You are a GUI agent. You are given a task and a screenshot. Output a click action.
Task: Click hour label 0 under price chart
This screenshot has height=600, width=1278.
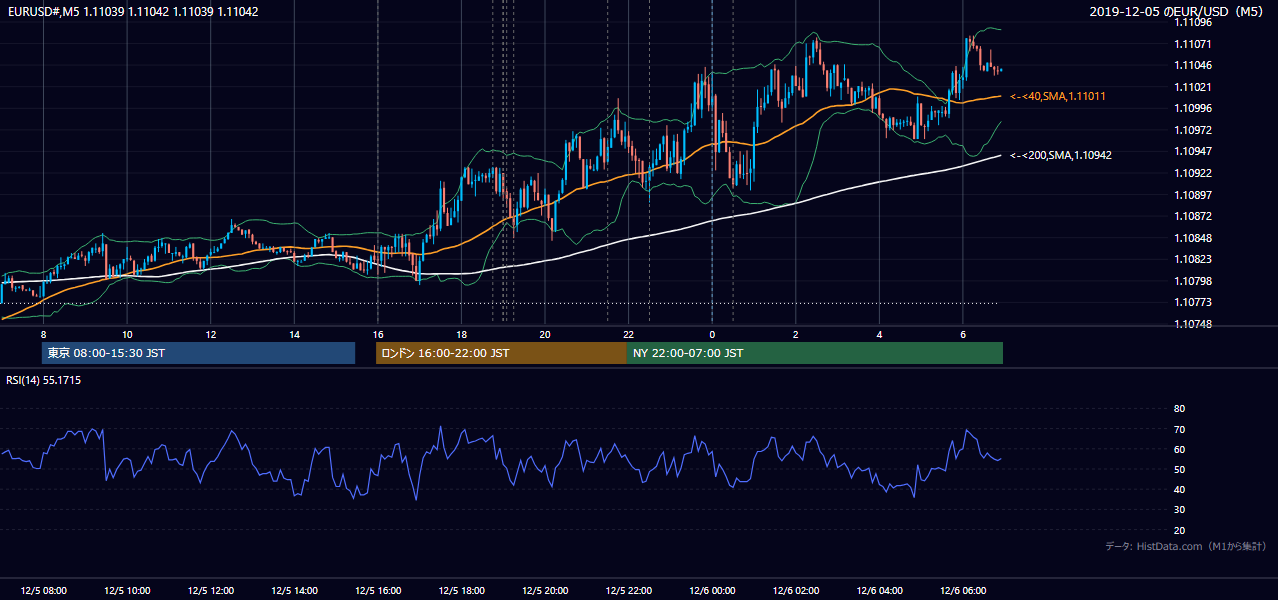click(712, 334)
